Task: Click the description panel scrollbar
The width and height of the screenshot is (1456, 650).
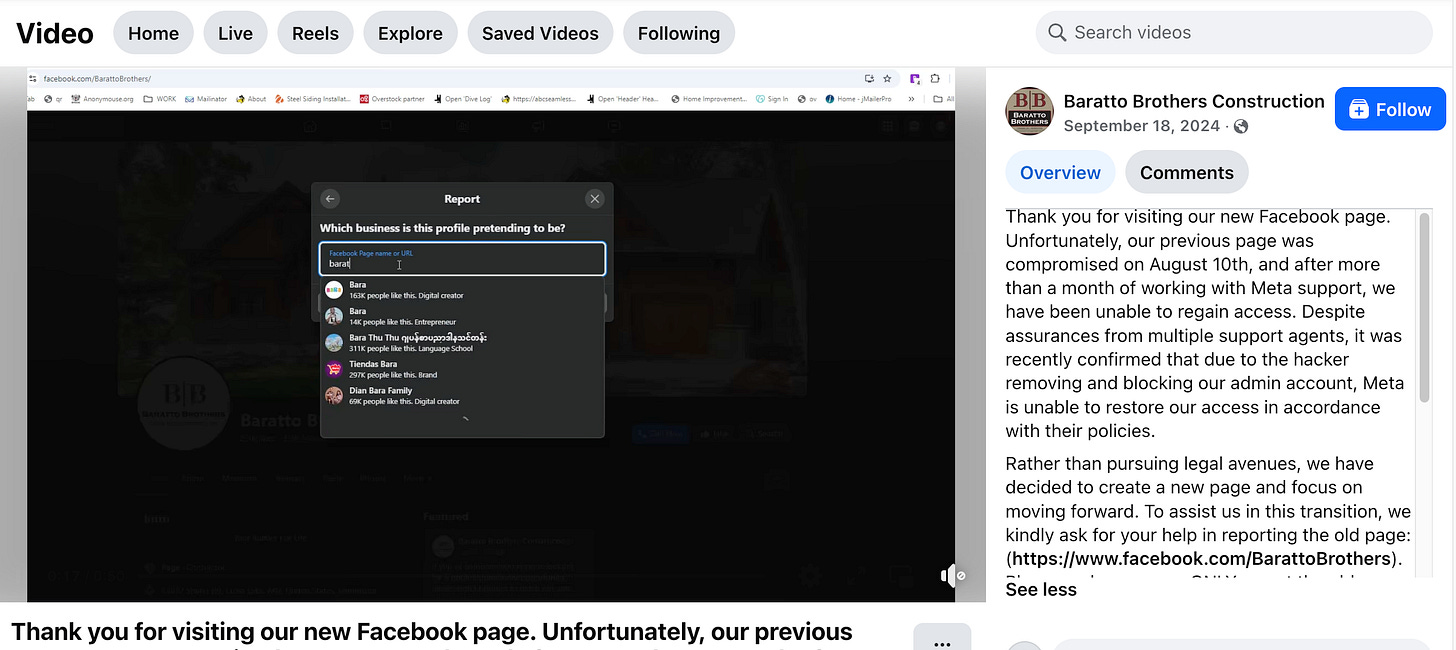Action: (x=1425, y=308)
